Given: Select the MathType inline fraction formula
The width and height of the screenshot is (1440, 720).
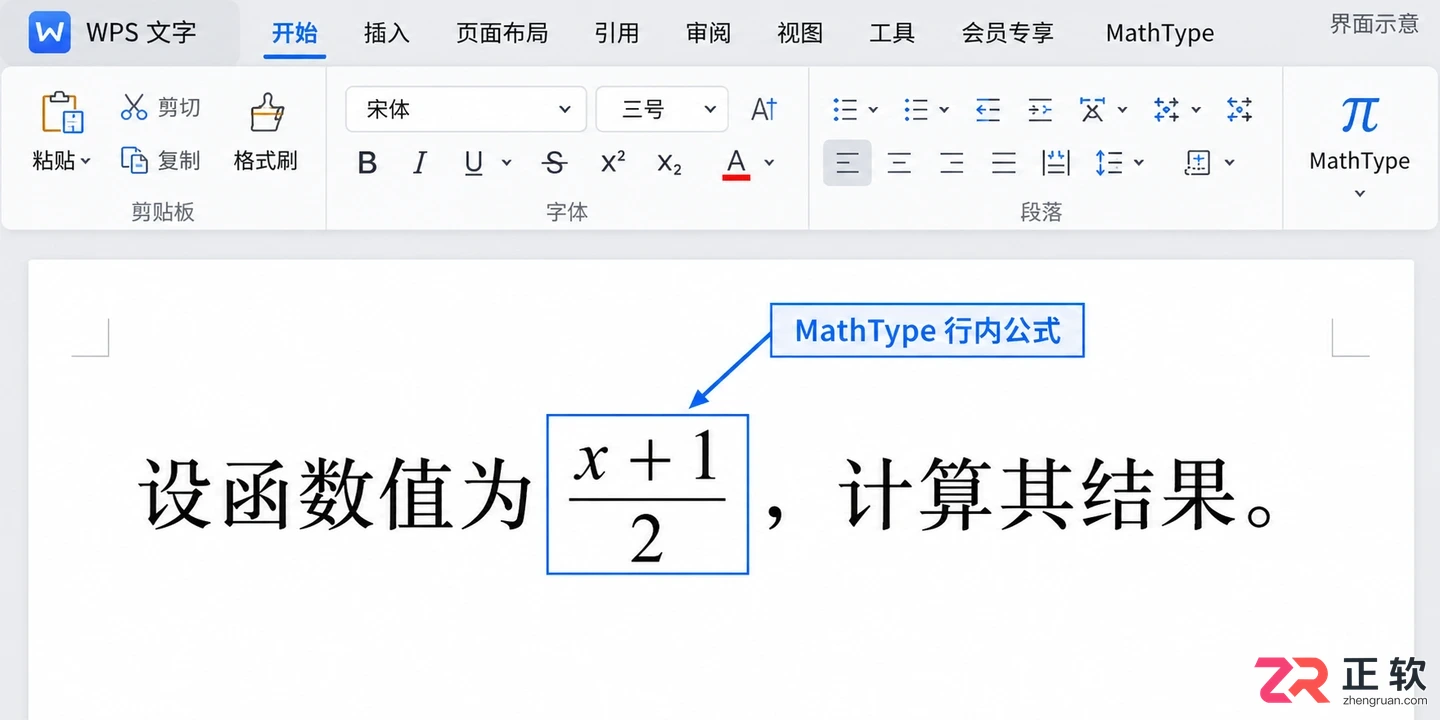Looking at the screenshot, I should pos(648,494).
